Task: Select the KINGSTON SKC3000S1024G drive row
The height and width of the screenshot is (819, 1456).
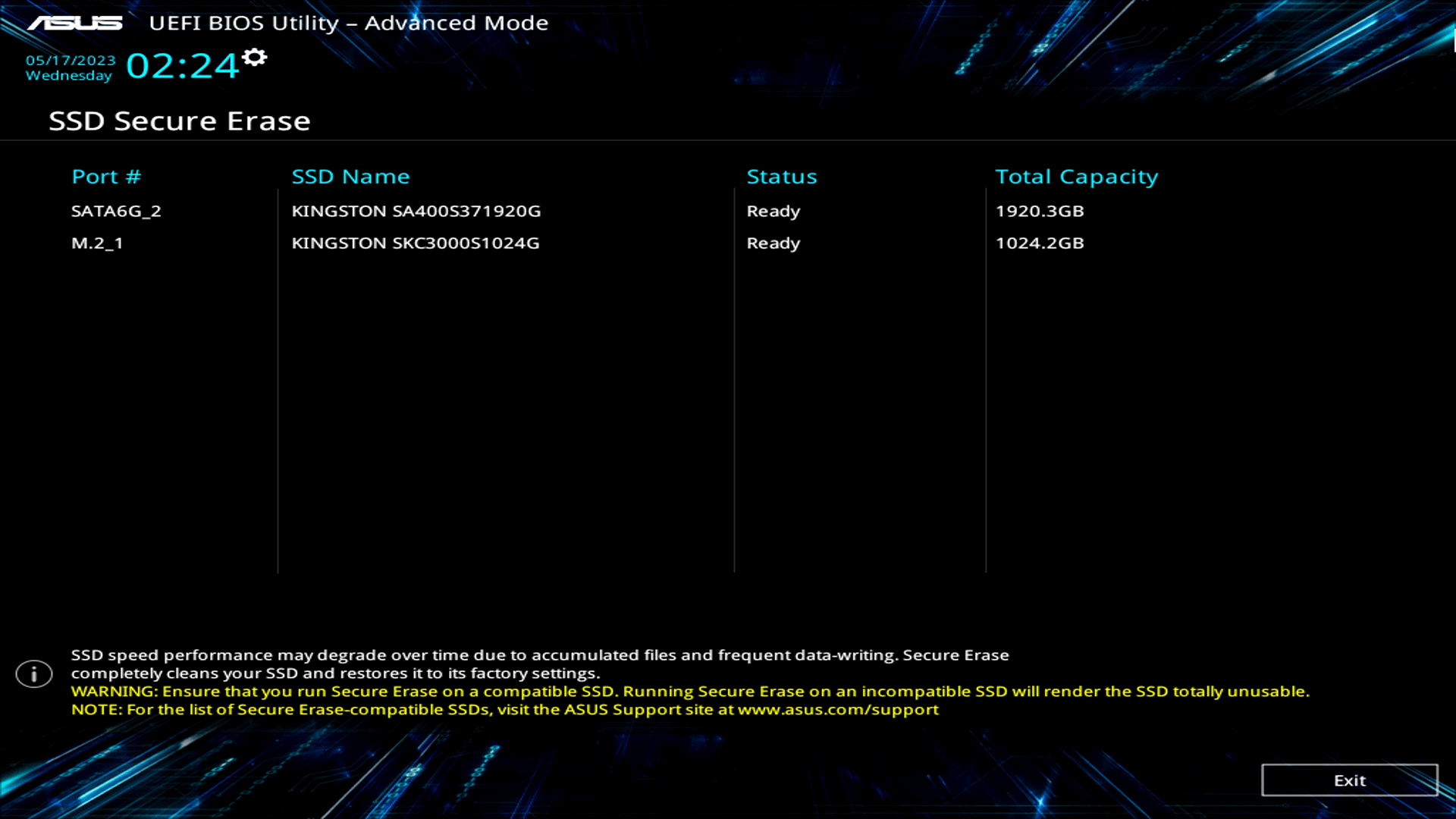Action: pyautogui.click(x=416, y=243)
